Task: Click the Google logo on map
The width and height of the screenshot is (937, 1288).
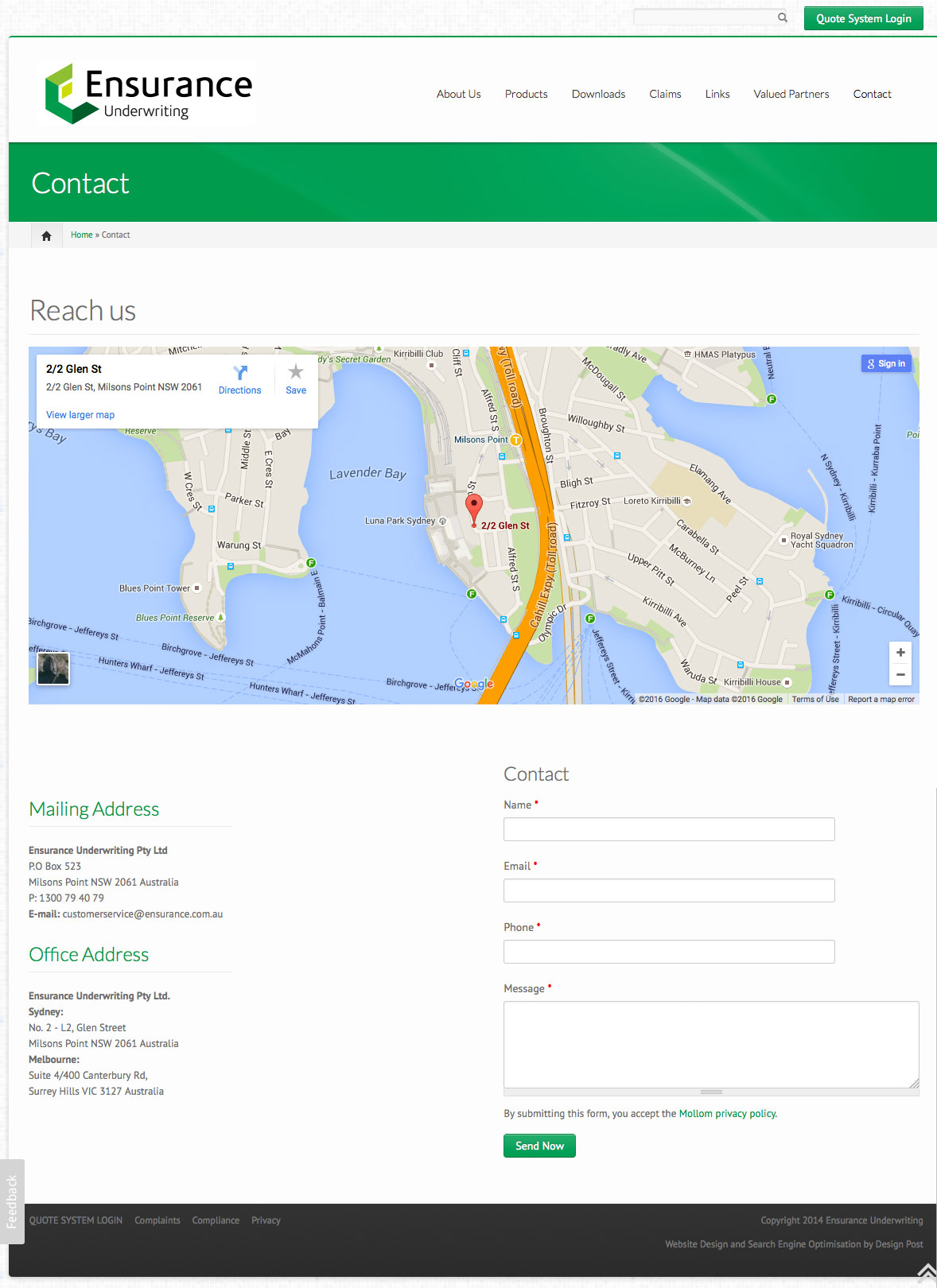Action: pyautogui.click(x=474, y=684)
